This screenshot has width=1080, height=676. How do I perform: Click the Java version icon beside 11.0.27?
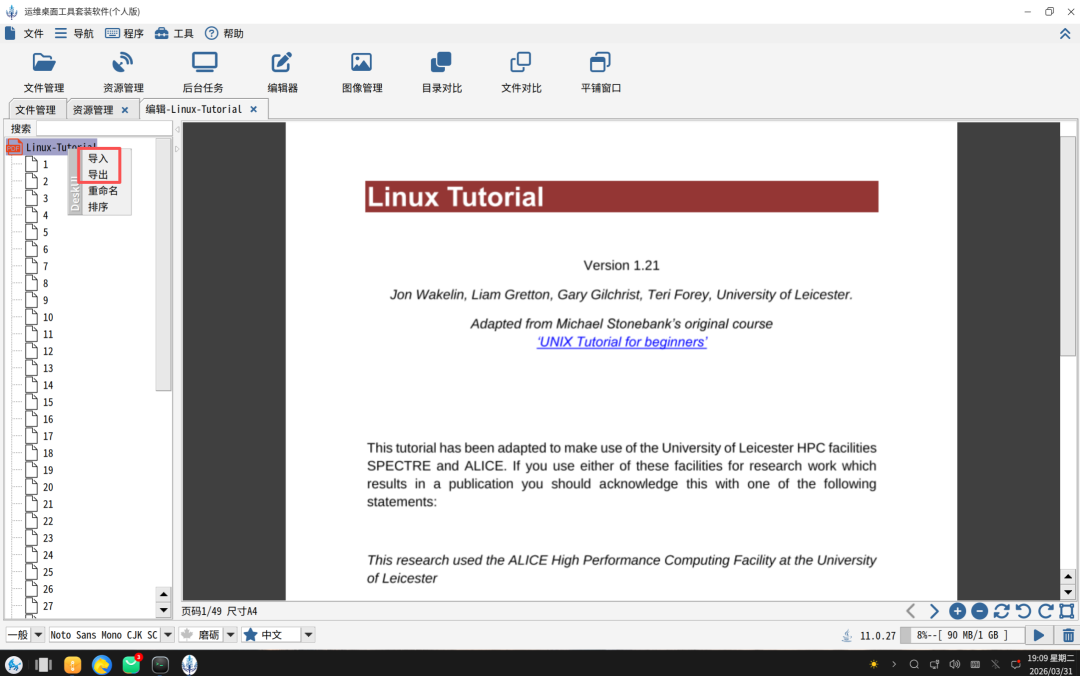point(847,635)
